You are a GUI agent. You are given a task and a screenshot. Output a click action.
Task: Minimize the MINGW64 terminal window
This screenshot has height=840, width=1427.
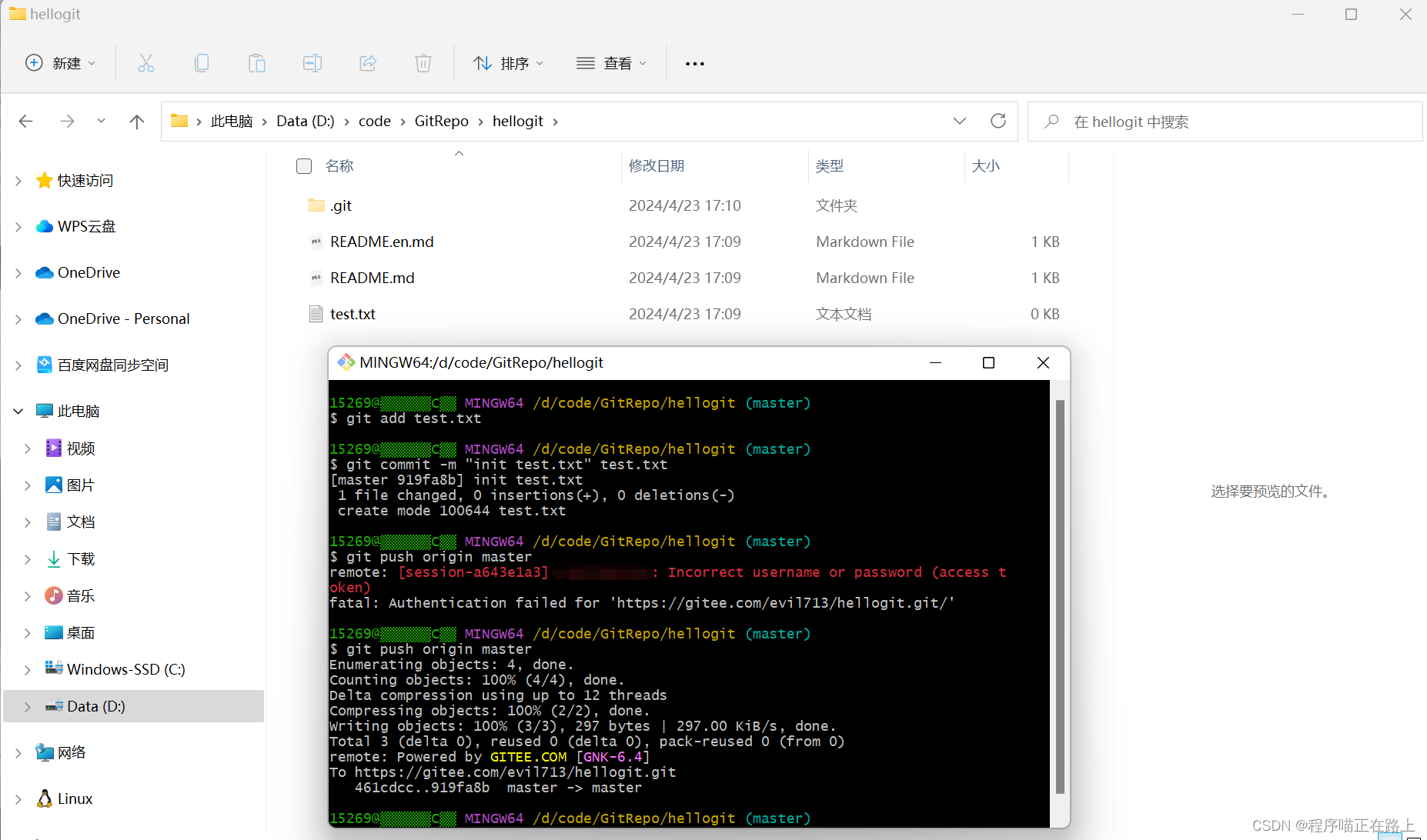935,362
